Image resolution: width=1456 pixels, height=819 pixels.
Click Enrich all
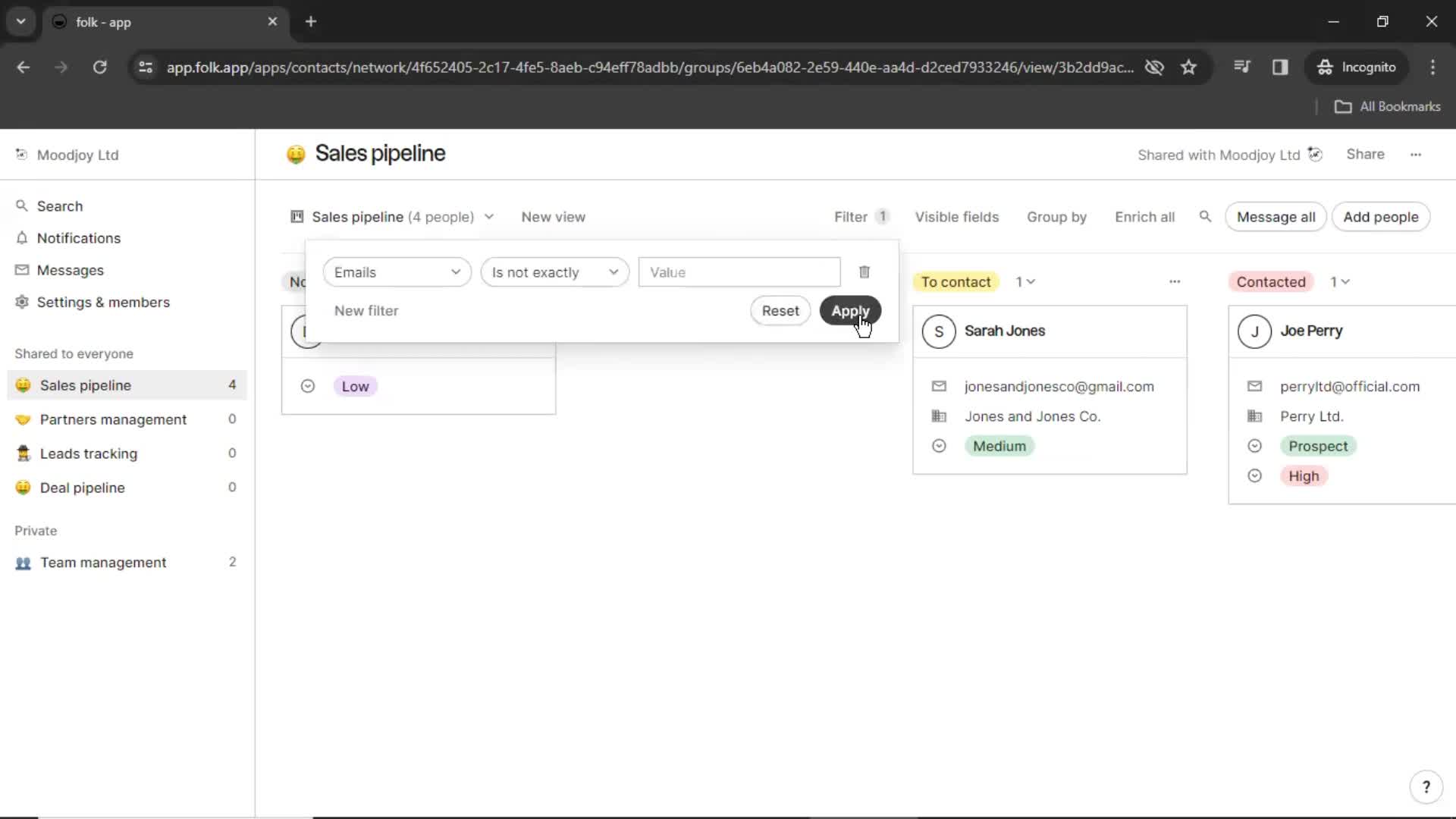[x=1144, y=217]
